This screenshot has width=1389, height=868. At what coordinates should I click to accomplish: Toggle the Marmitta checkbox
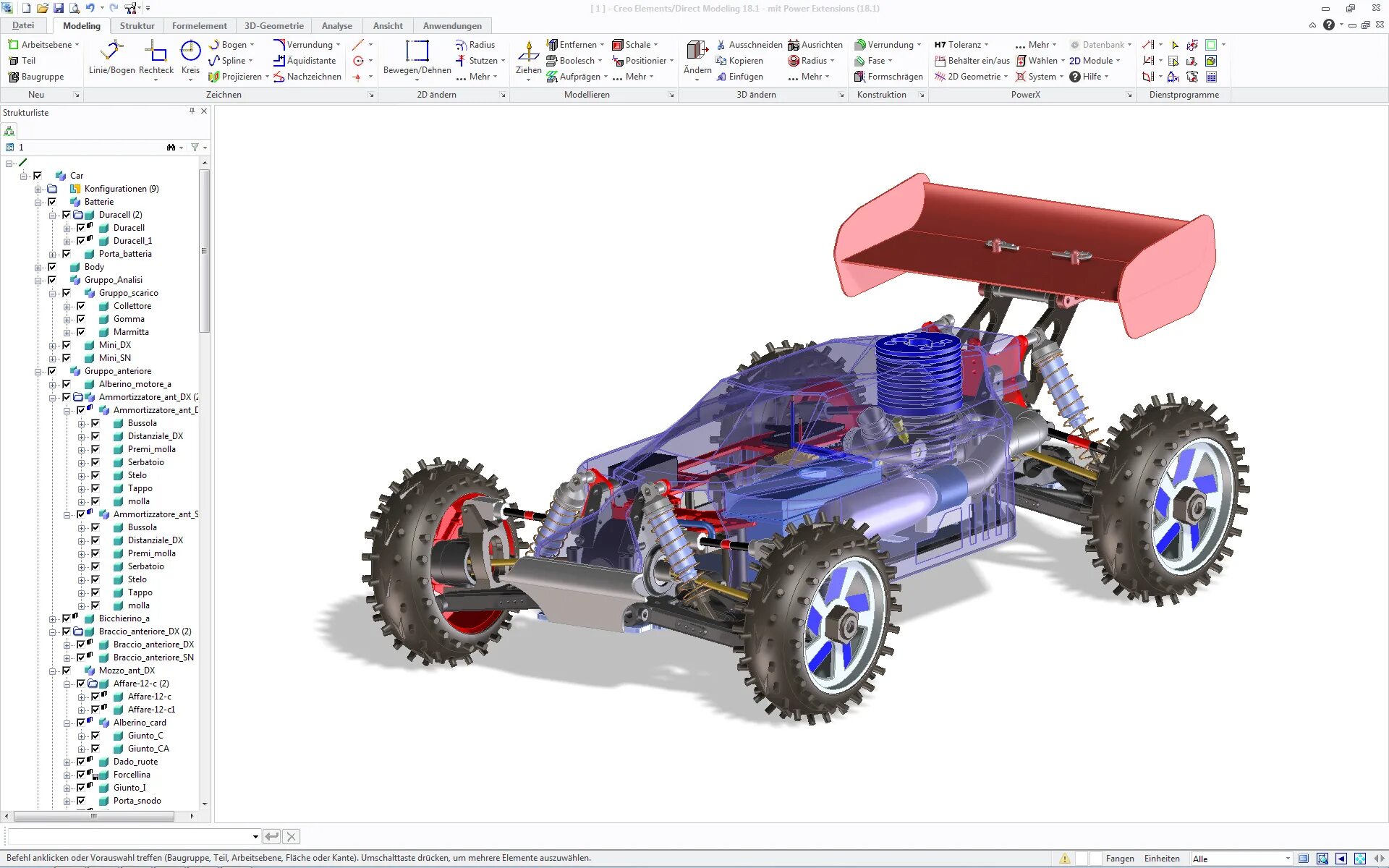pyautogui.click(x=81, y=332)
